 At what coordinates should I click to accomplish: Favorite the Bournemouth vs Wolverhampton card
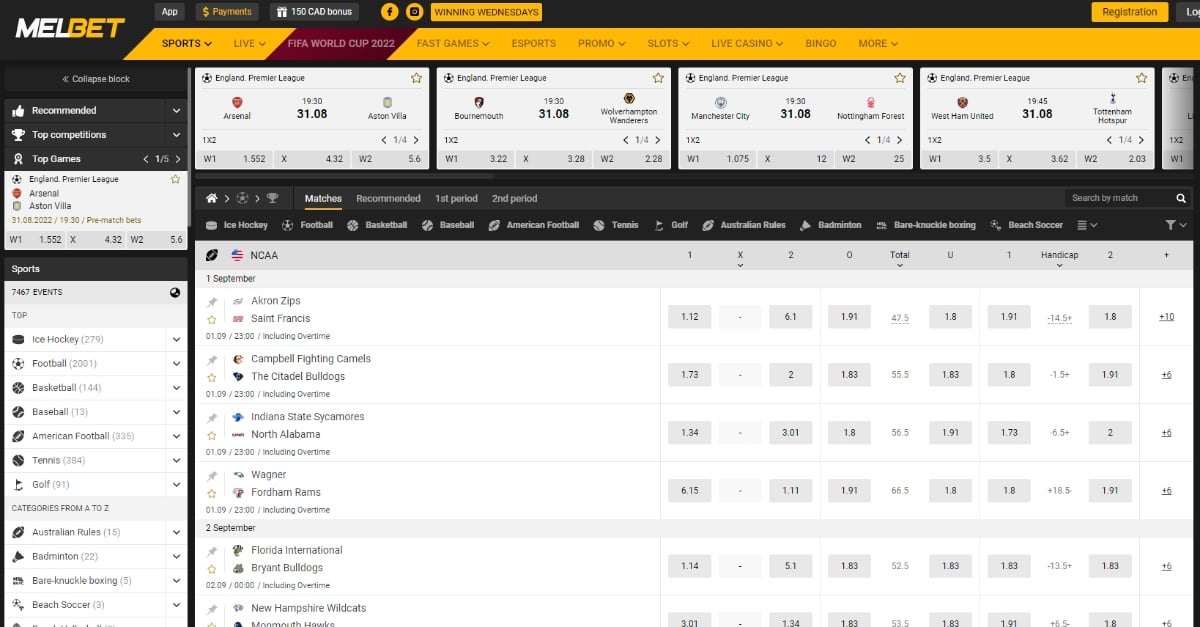(658, 77)
